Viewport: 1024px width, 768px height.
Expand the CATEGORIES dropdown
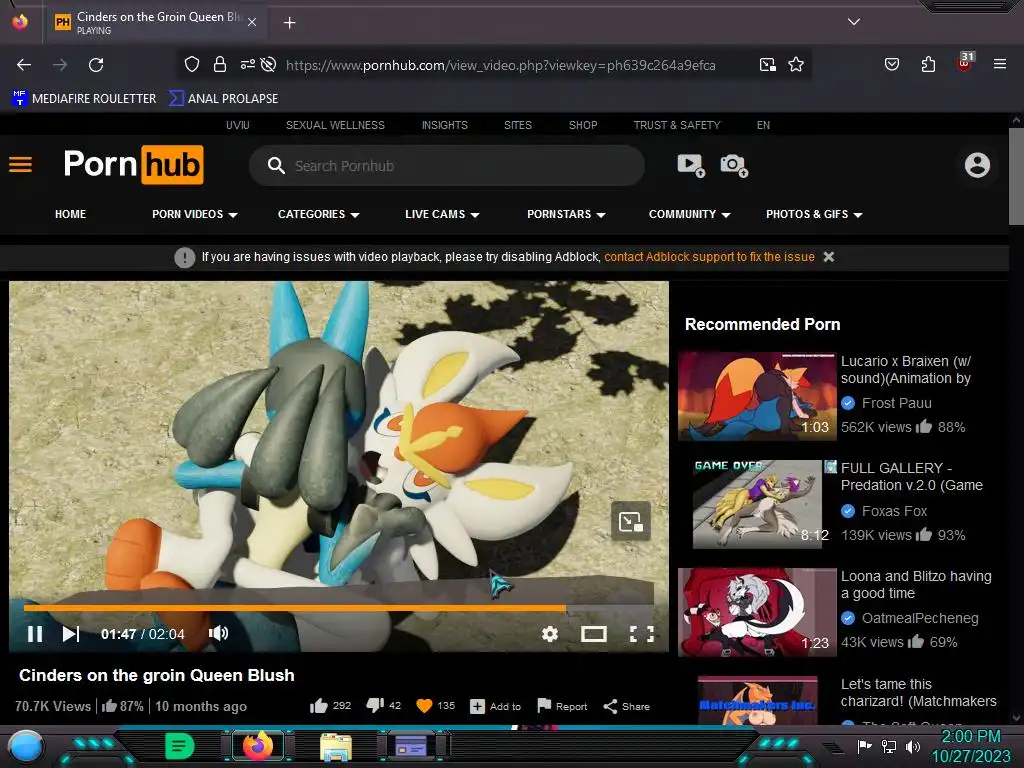pyautogui.click(x=319, y=214)
